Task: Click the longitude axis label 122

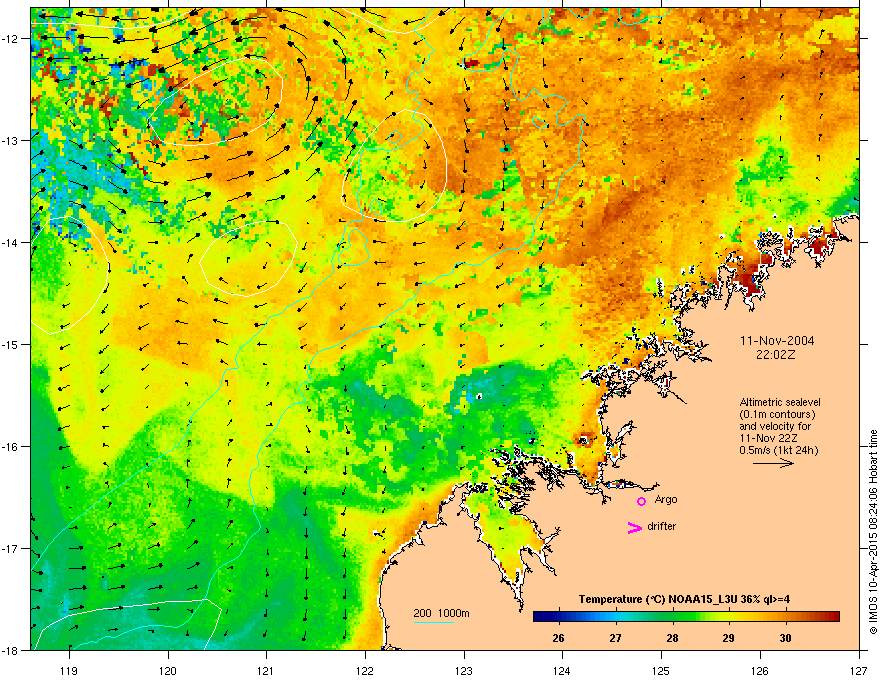Action: pyautogui.click(x=365, y=670)
